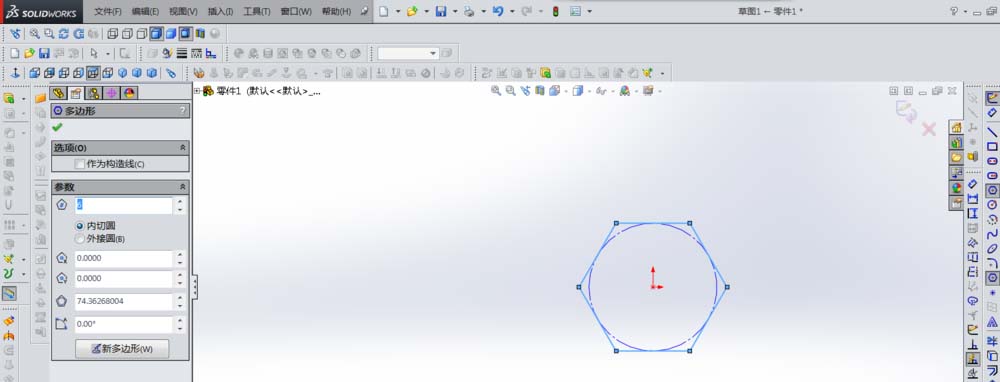Viewport: 1000px width, 382px height.
Task: Open the empty combo box in the toolbar
Action: coord(408,54)
